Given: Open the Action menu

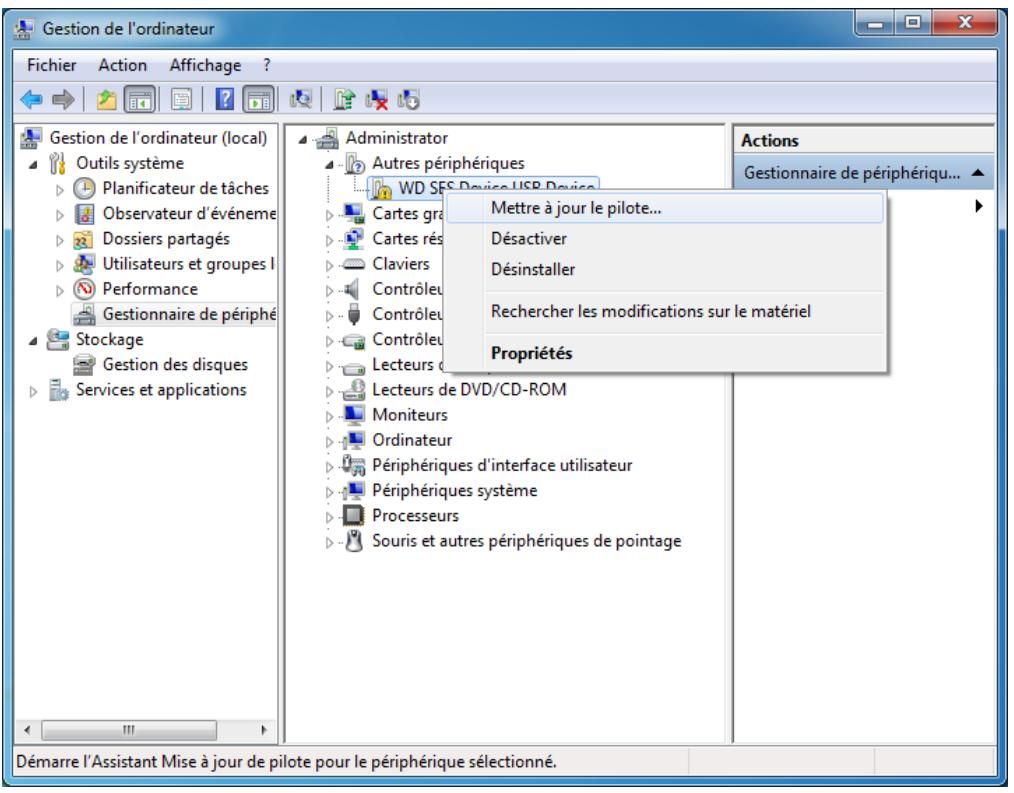Looking at the screenshot, I should (122, 65).
